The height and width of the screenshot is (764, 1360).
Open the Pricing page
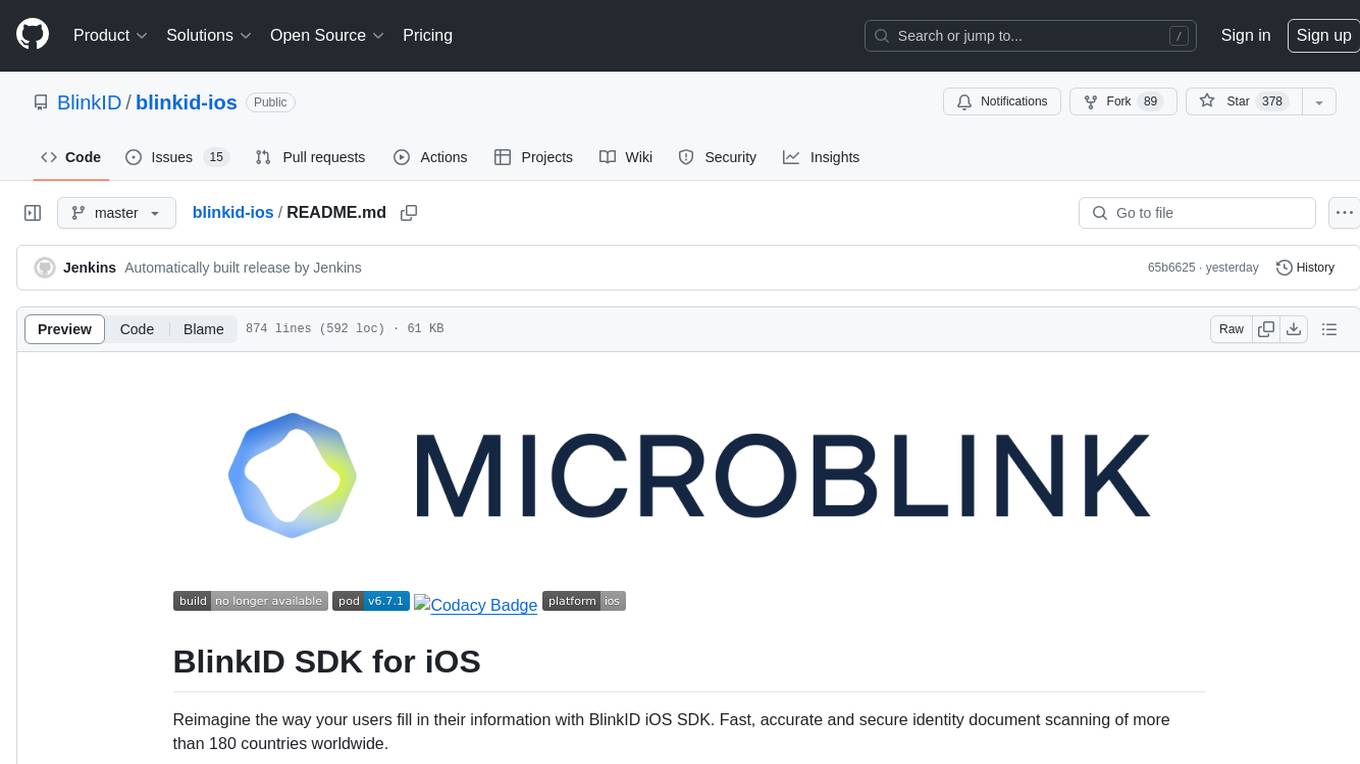click(427, 35)
